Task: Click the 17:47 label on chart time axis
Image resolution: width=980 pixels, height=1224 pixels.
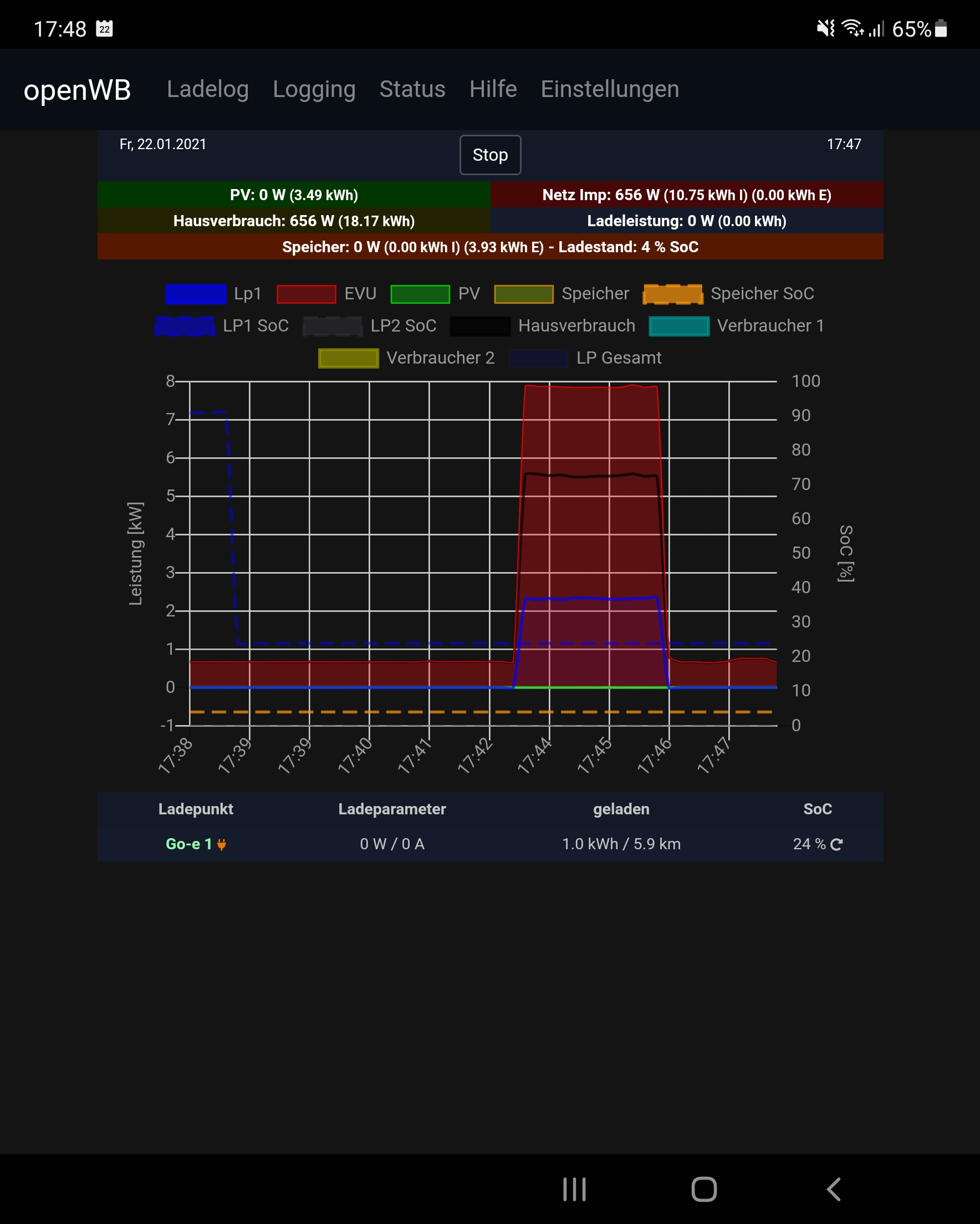Action: pyautogui.click(x=714, y=756)
